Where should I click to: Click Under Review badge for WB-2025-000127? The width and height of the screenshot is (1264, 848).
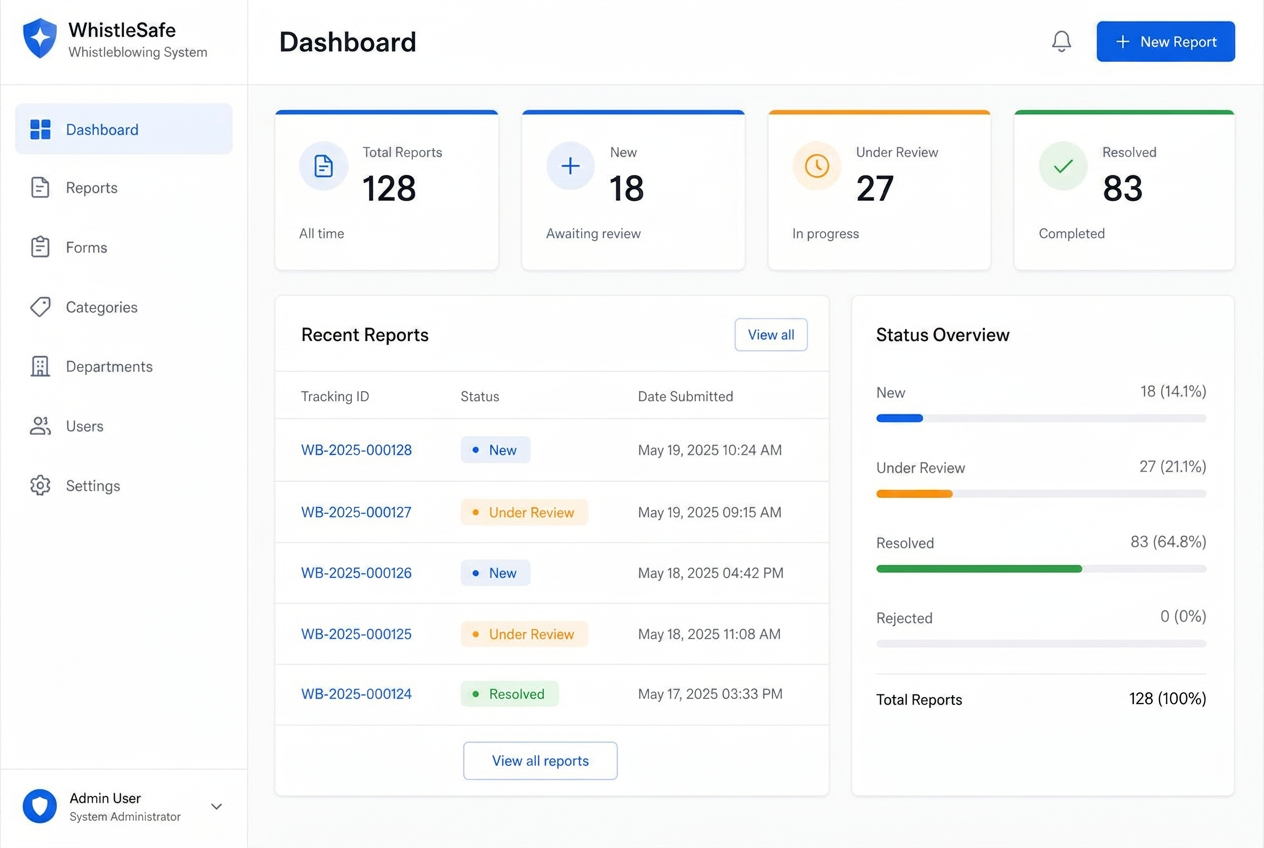[524, 512]
